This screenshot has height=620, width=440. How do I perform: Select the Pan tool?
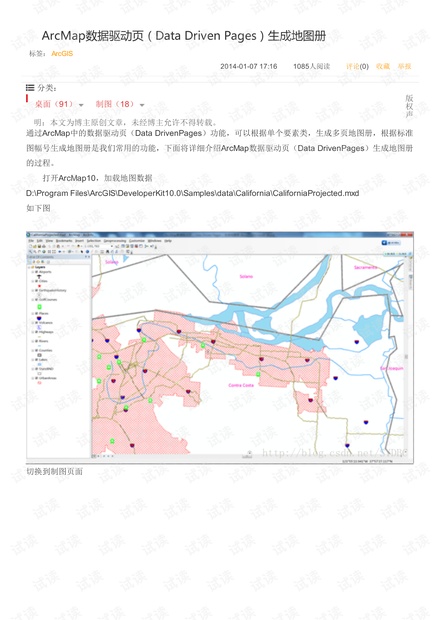click(x=39, y=251)
